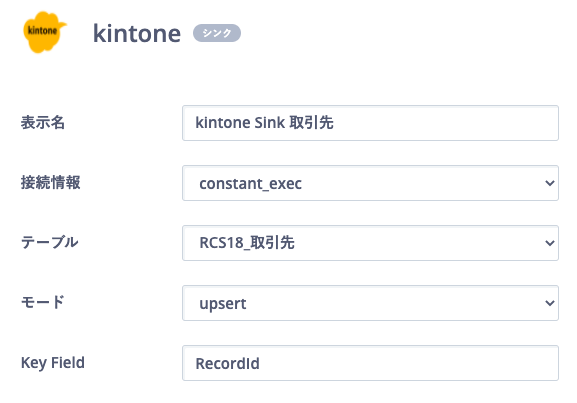Click the テーブル label
This screenshot has width=577, height=403.
49,242
